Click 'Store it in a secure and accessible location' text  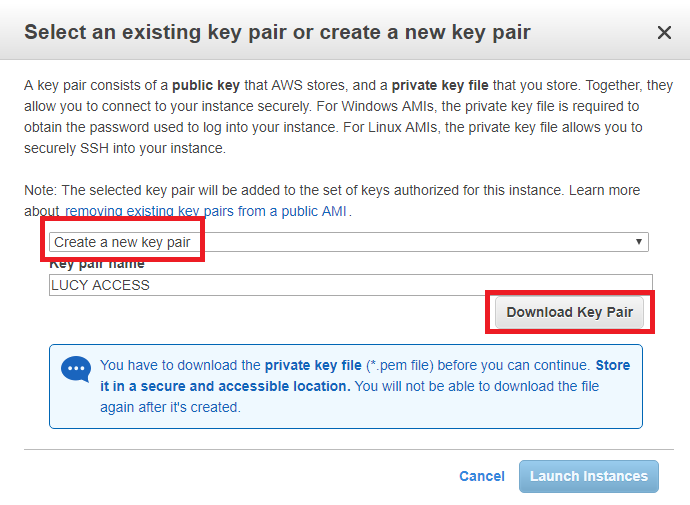pos(365,376)
